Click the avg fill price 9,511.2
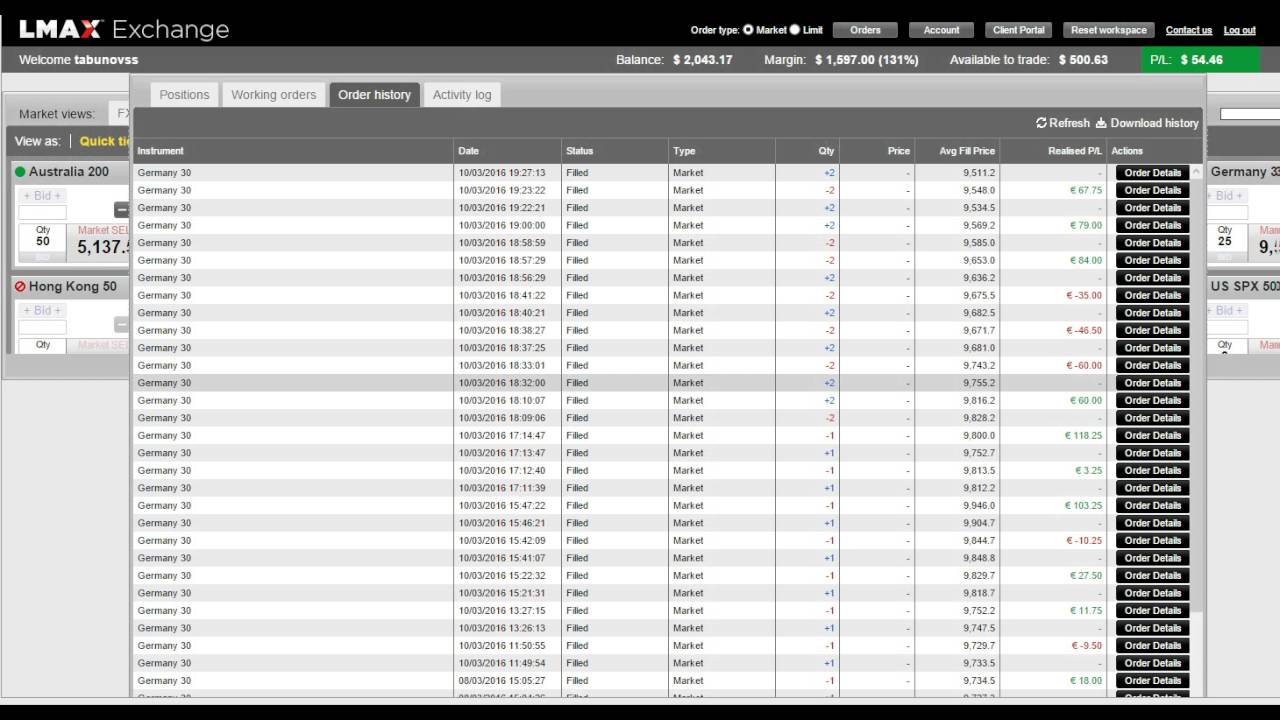Viewport: 1280px width, 720px height. click(979, 173)
